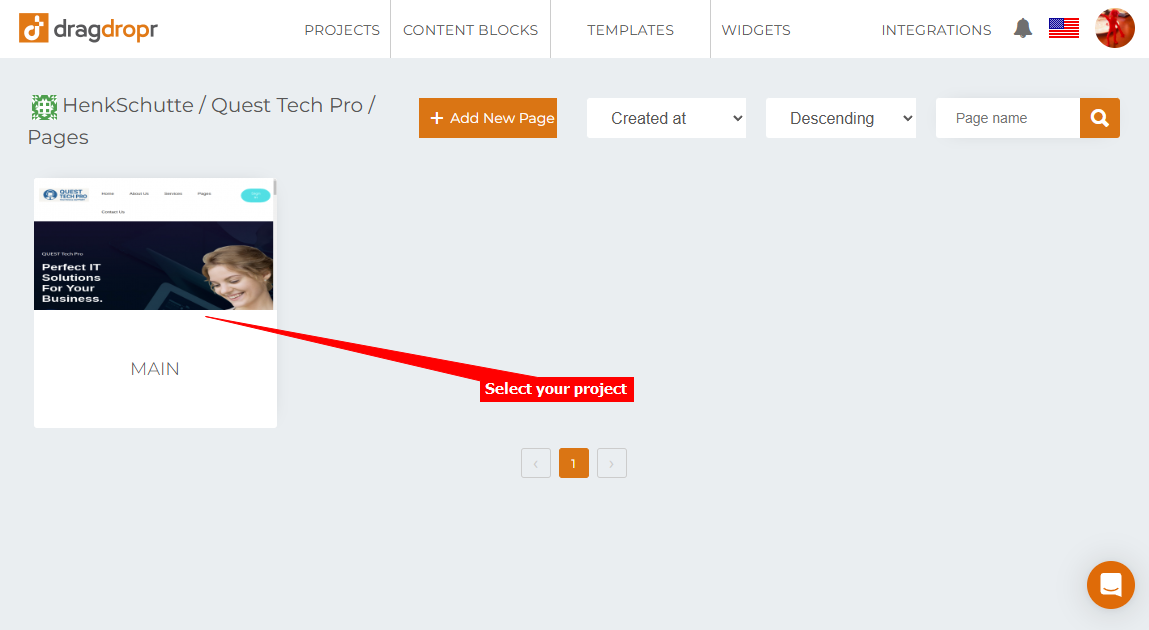Focus the Page name search field
This screenshot has height=630, width=1149.
(1008, 118)
